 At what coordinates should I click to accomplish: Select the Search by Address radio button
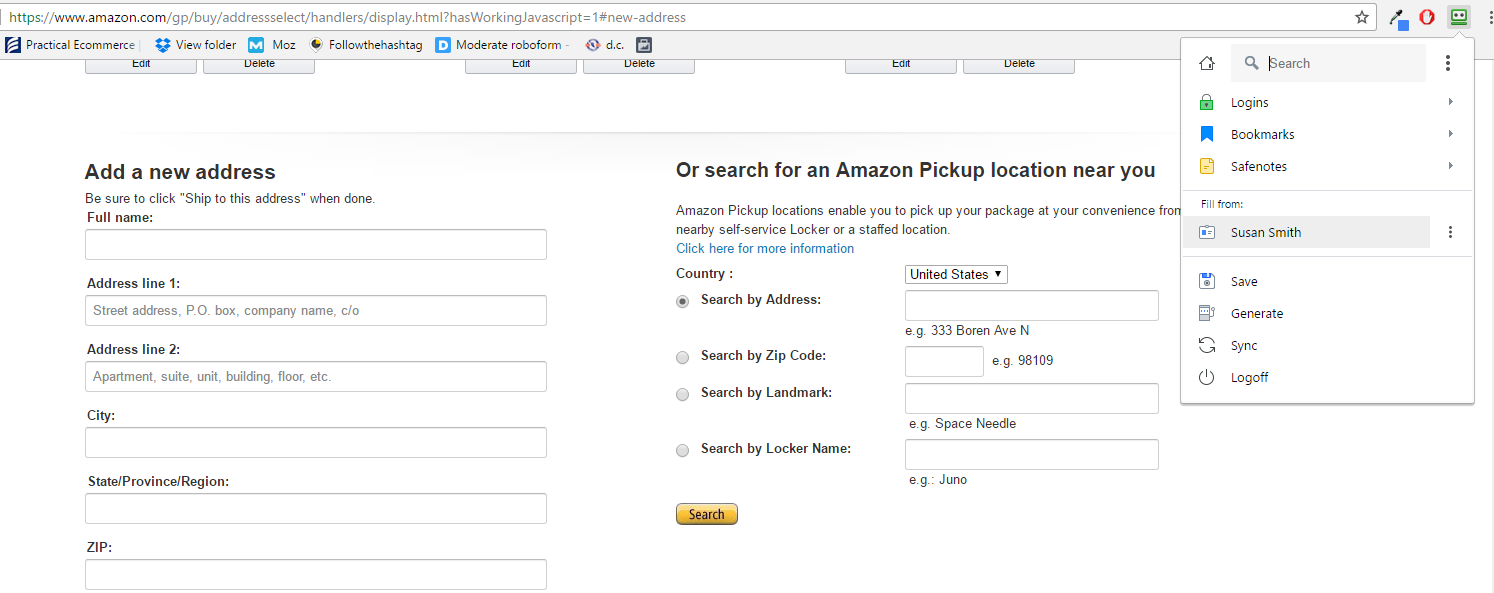point(682,301)
